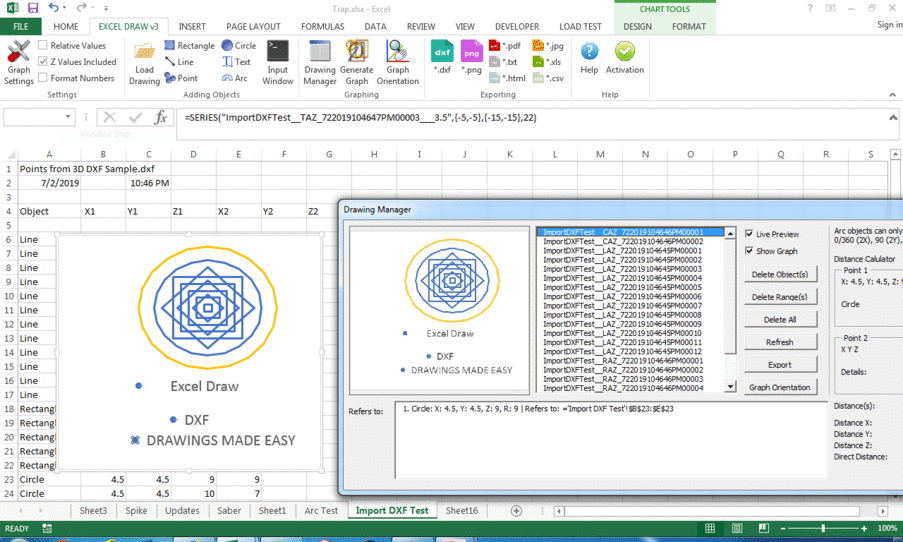Click the zoom slider handle
The image size is (903, 542).
pyautogui.click(x=823, y=528)
